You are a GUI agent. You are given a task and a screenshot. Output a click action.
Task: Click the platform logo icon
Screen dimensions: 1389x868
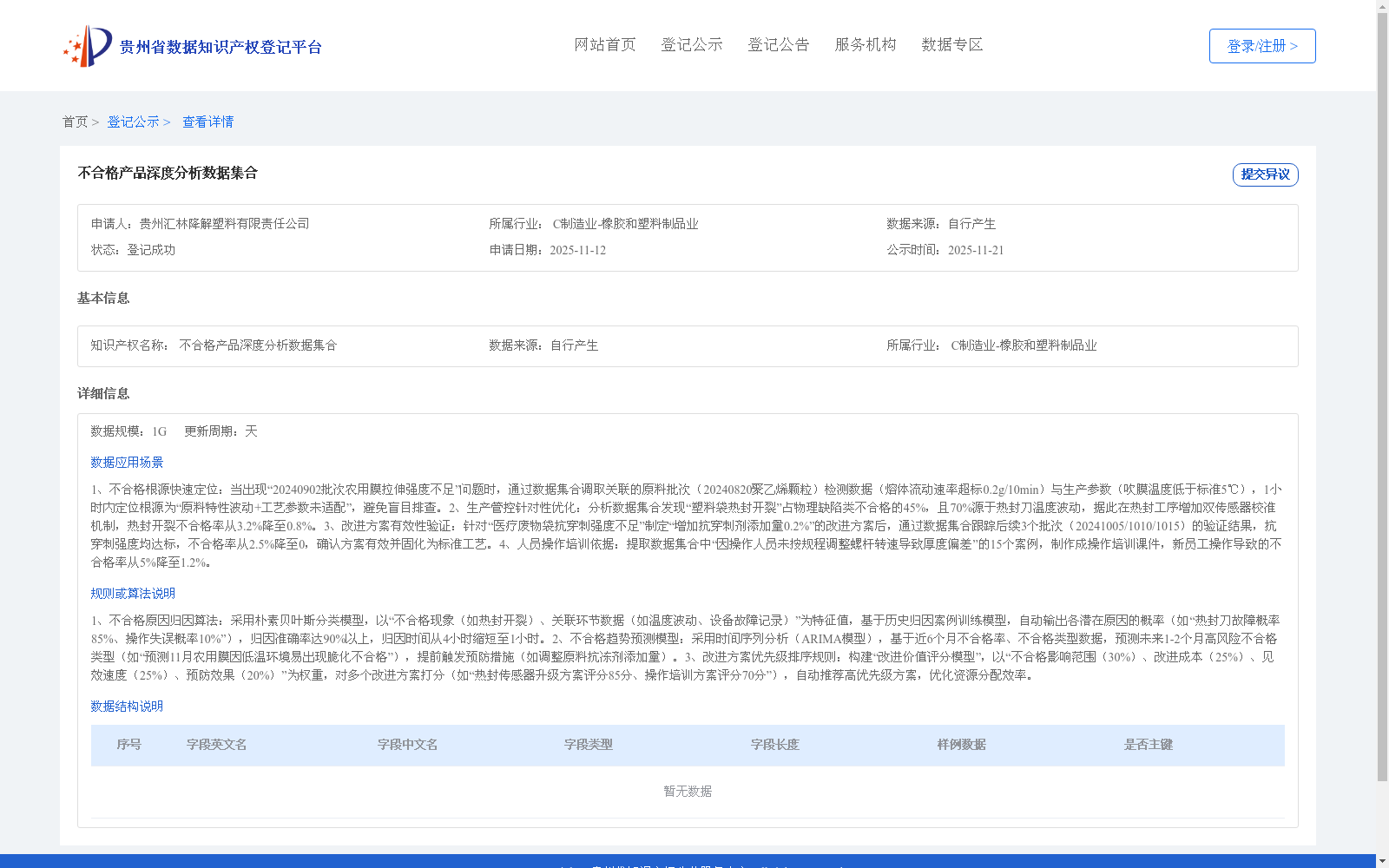click(88, 46)
